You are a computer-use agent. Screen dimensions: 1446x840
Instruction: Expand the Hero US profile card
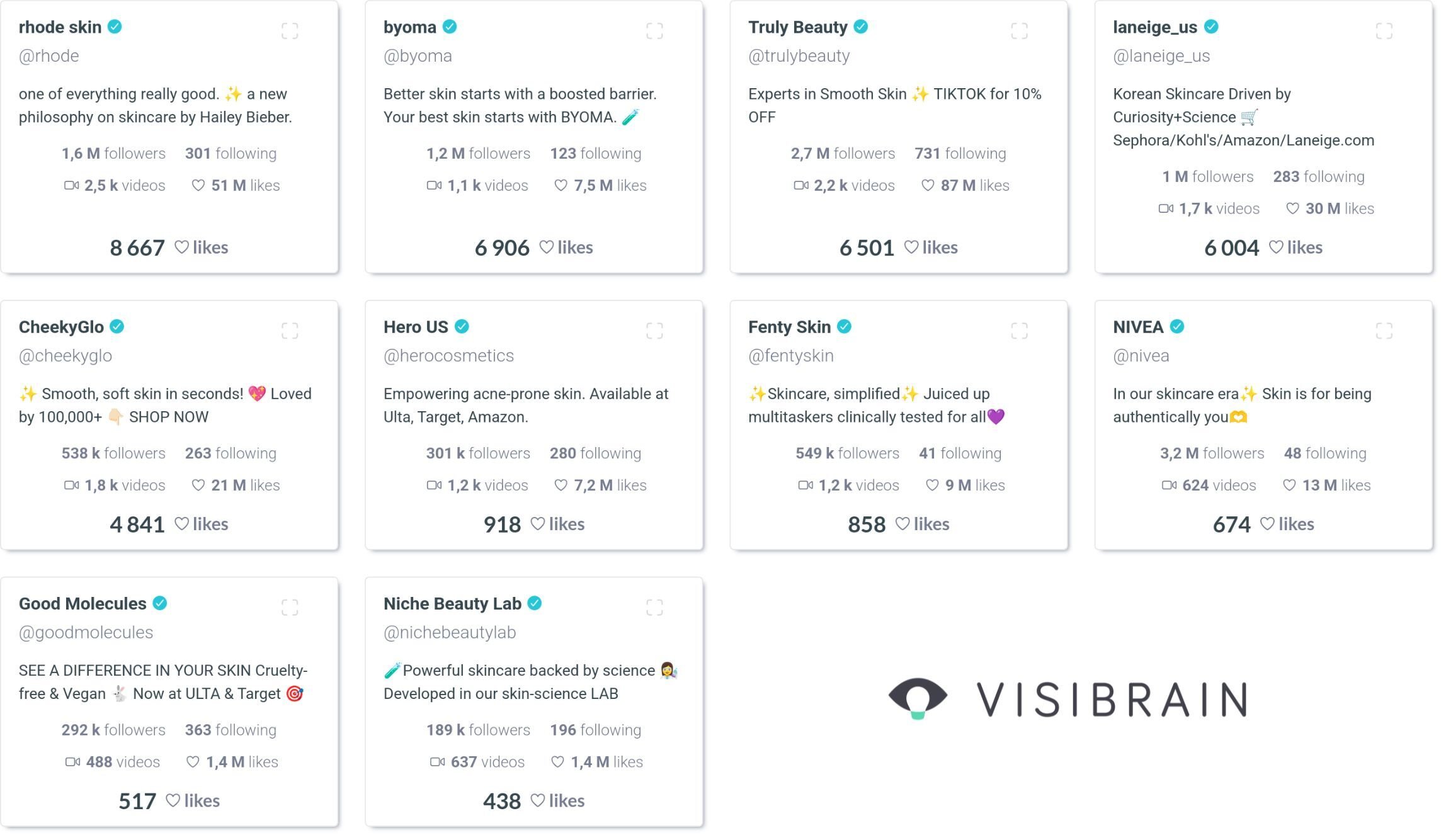pos(654,331)
